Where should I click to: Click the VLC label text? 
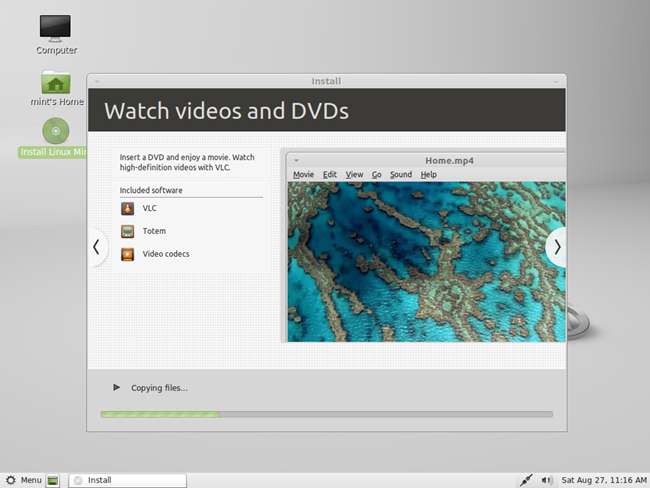pyautogui.click(x=149, y=208)
